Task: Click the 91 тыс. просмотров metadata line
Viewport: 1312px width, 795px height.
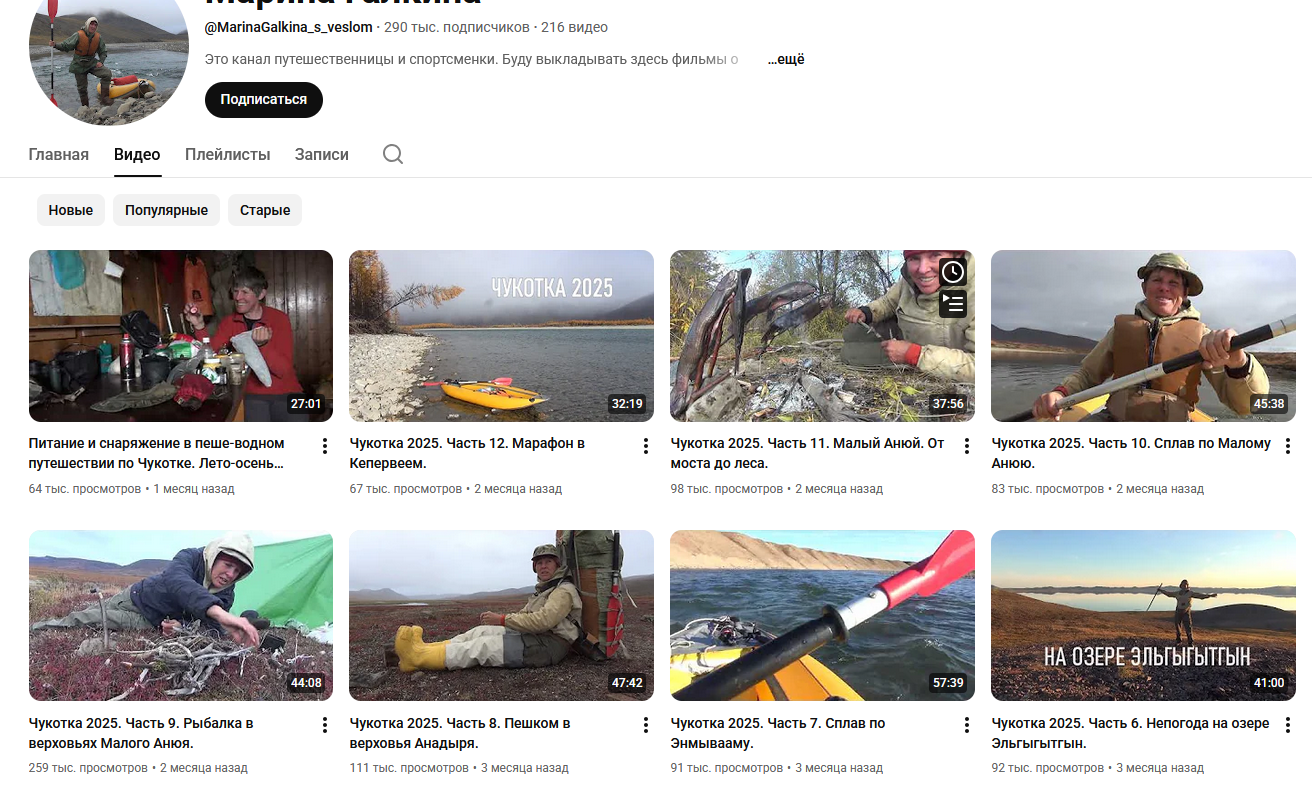Action: [777, 768]
